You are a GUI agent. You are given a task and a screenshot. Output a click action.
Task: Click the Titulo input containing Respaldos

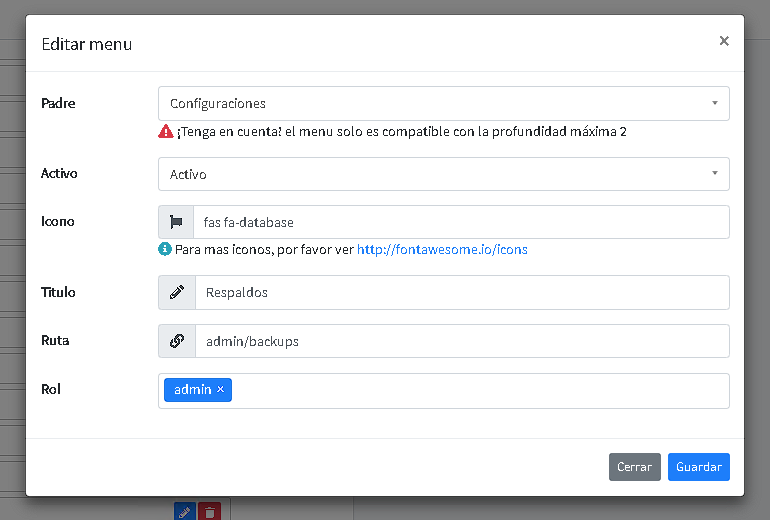coord(460,293)
